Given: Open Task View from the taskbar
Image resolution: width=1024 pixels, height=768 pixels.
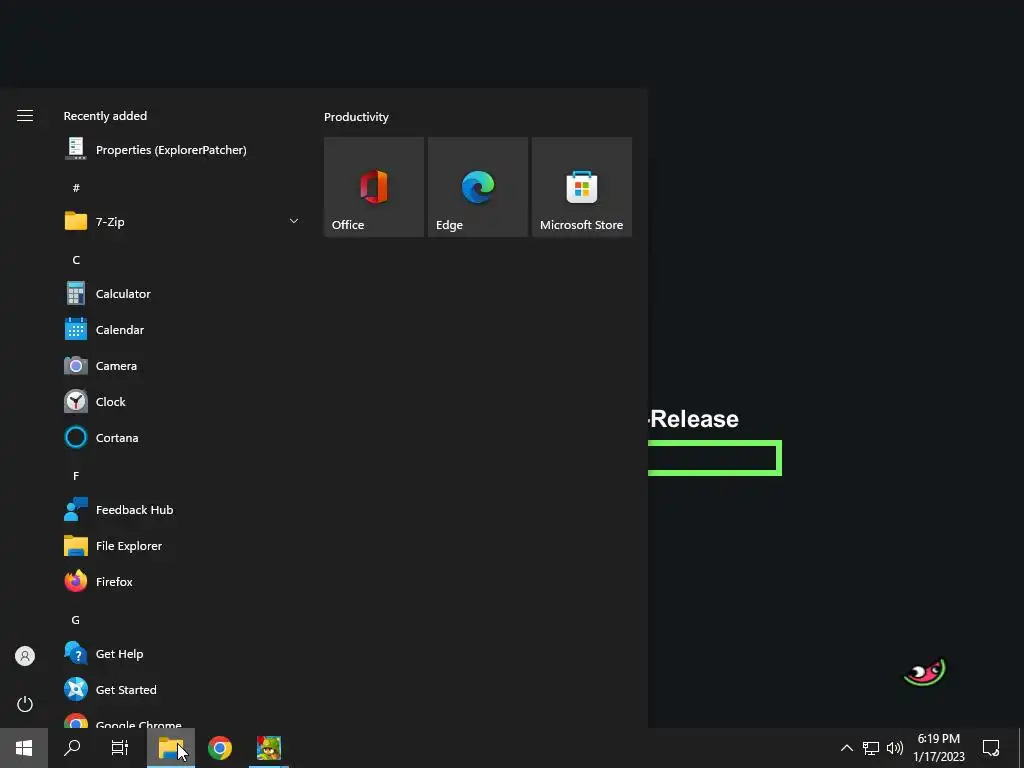Looking at the screenshot, I should pyautogui.click(x=120, y=748).
